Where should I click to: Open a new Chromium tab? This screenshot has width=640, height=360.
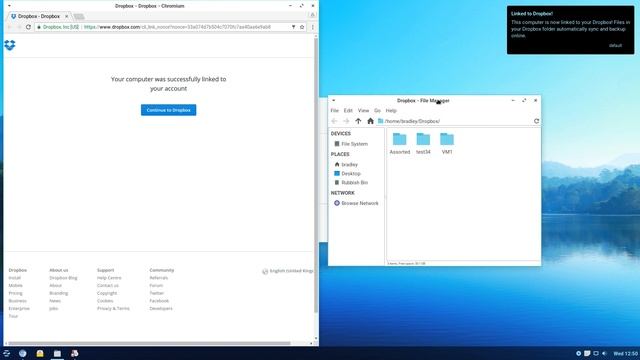[x=79, y=16]
